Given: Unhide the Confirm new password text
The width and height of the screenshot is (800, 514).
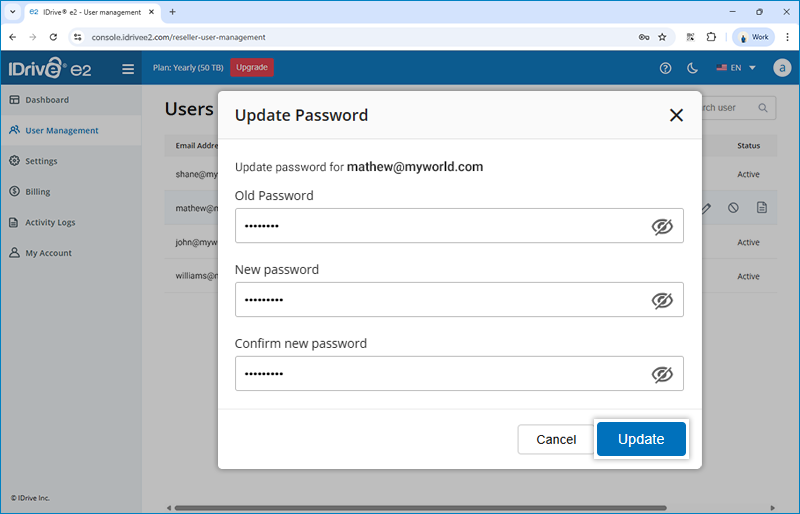Looking at the screenshot, I should (662, 374).
